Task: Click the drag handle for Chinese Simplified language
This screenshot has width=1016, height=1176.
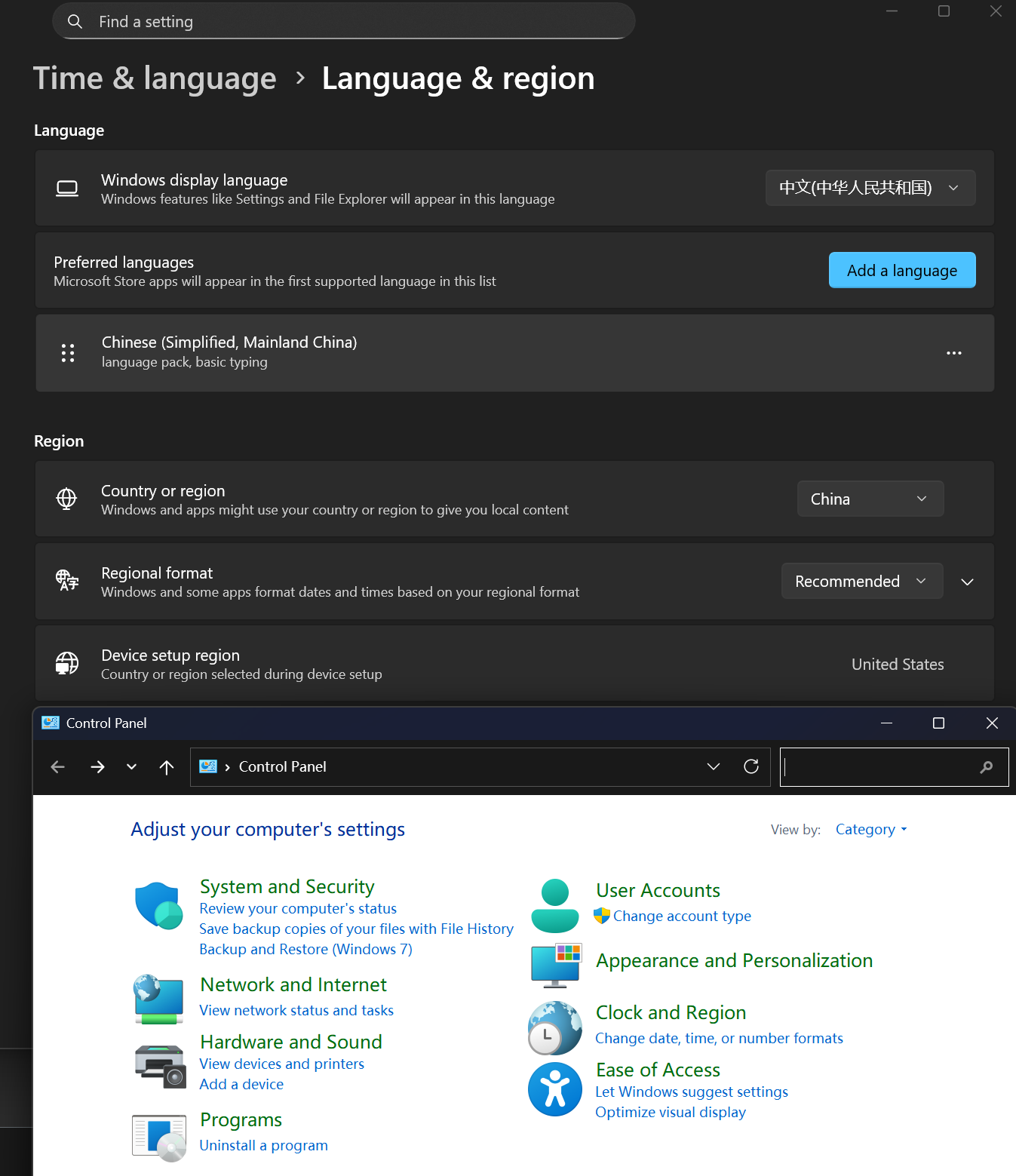Action: [x=68, y=353]
